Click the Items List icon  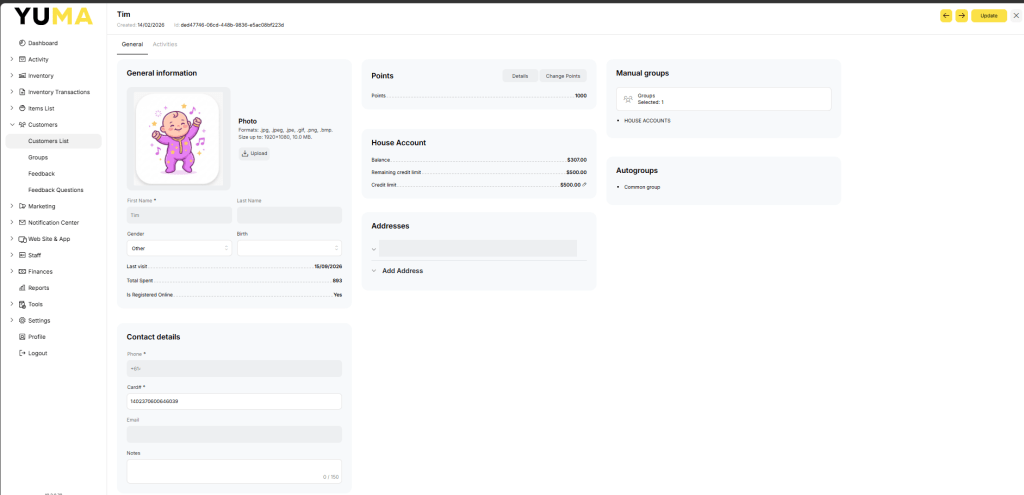pos(22,108)
